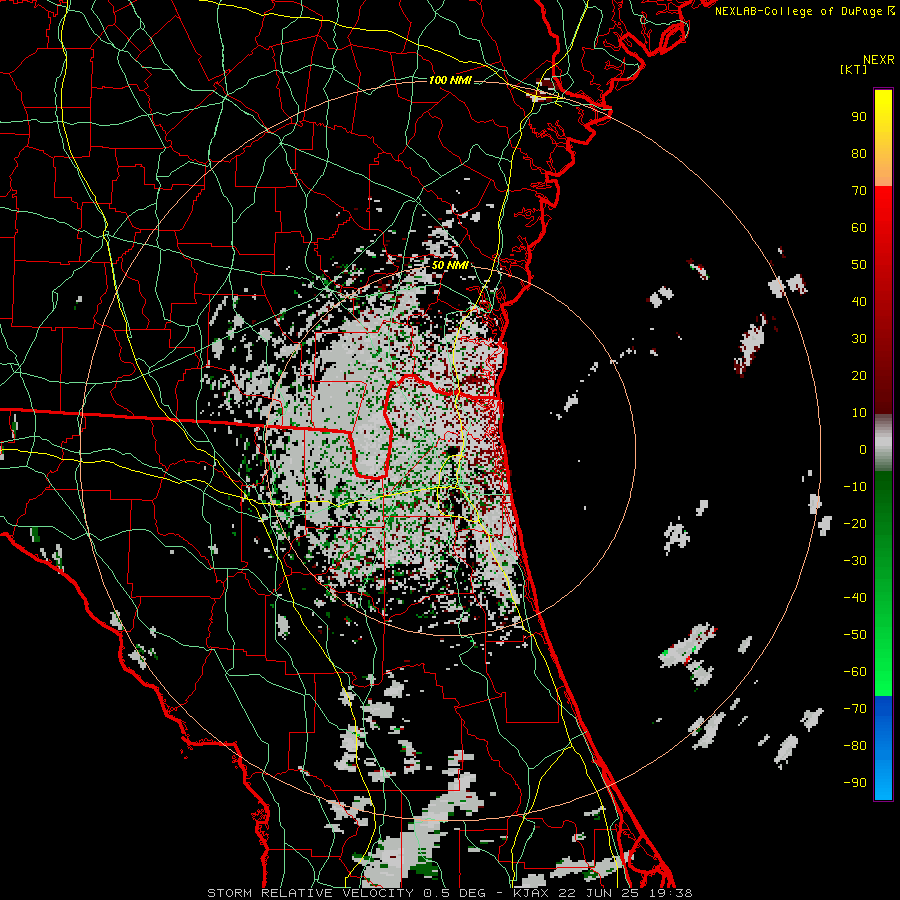The image size is (900, 900).
Task: Click the positive 20 knot scale label
Action: click(859, 375)
